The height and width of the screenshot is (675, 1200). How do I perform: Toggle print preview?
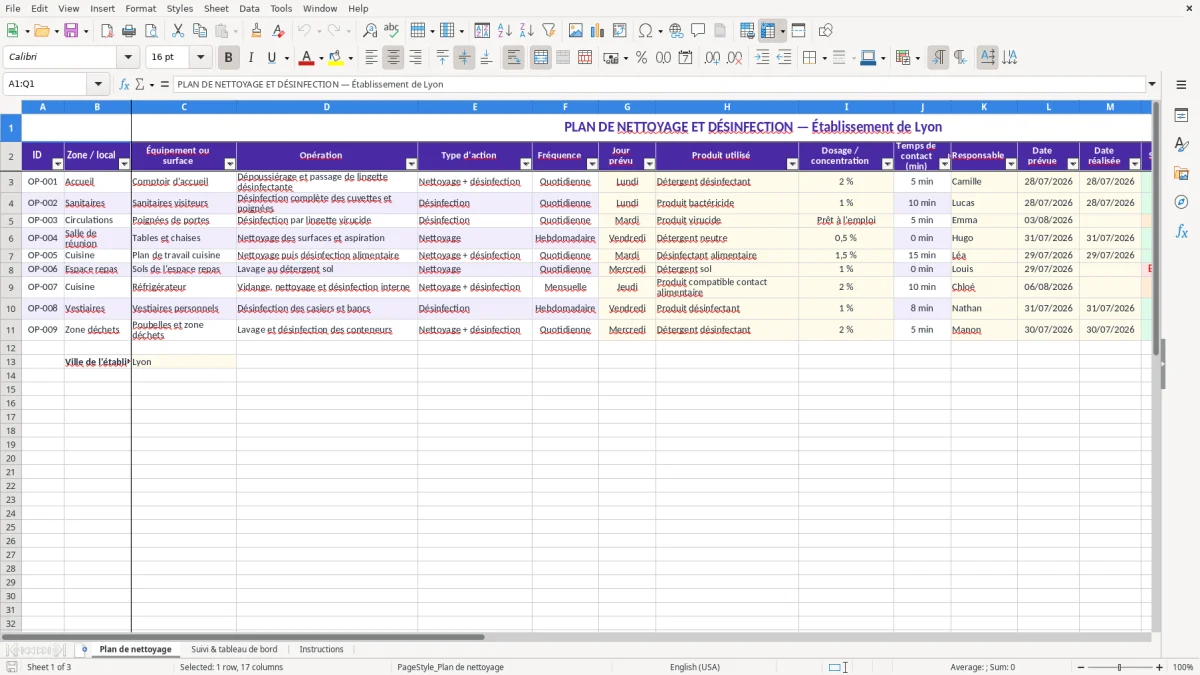click(x=150, y=31)
